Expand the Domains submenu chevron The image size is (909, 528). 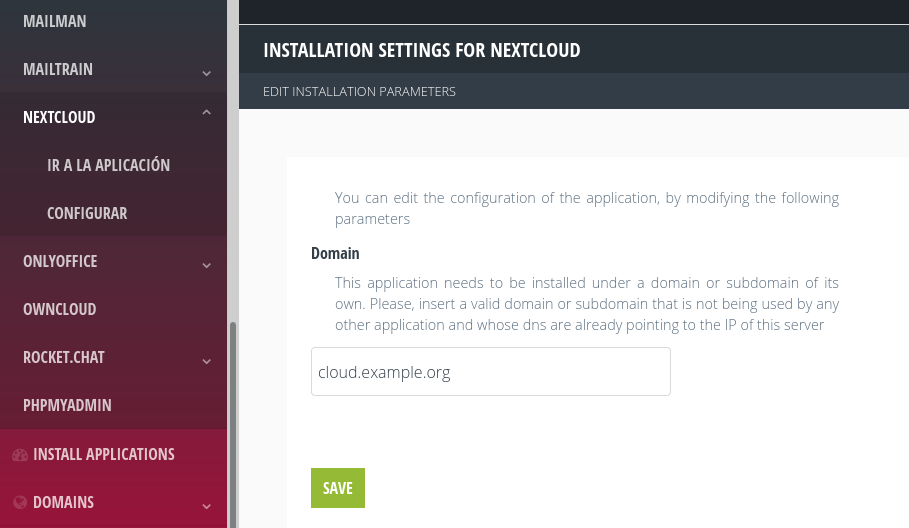point(206,506)
